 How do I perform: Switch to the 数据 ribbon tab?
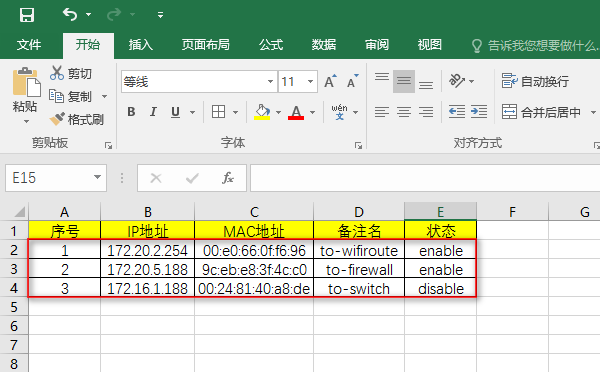coord(324,45)
